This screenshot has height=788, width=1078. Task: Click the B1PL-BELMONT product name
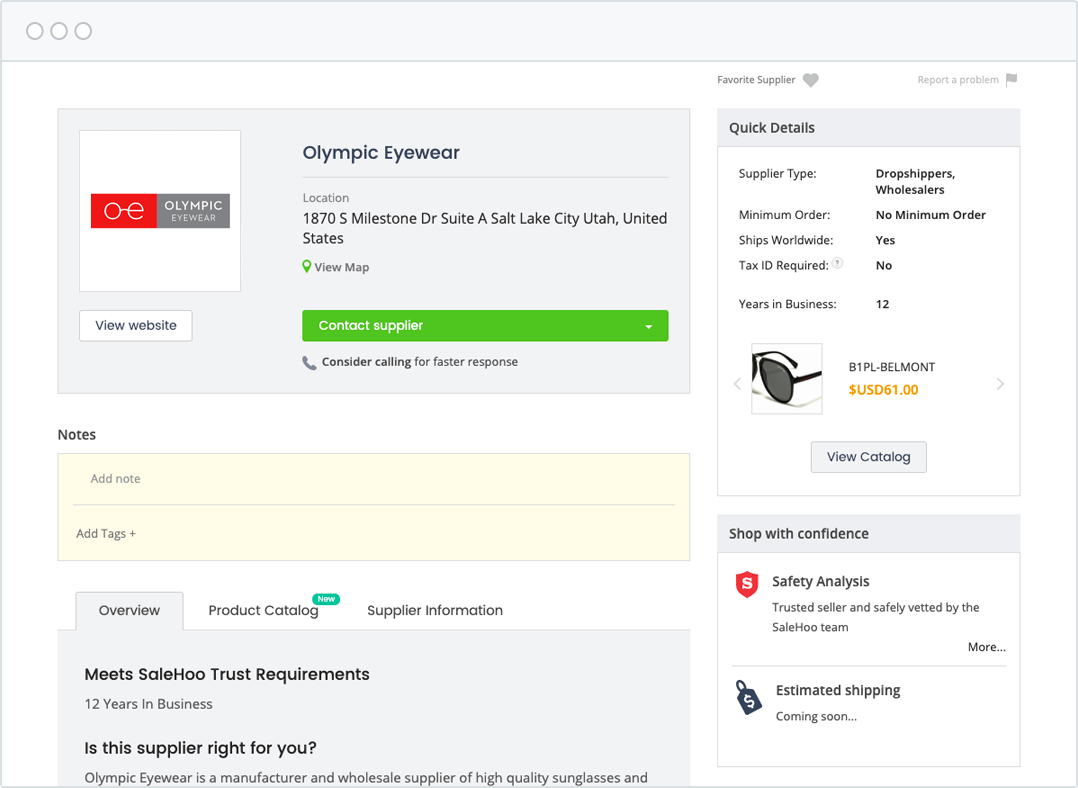pos(892,367)
